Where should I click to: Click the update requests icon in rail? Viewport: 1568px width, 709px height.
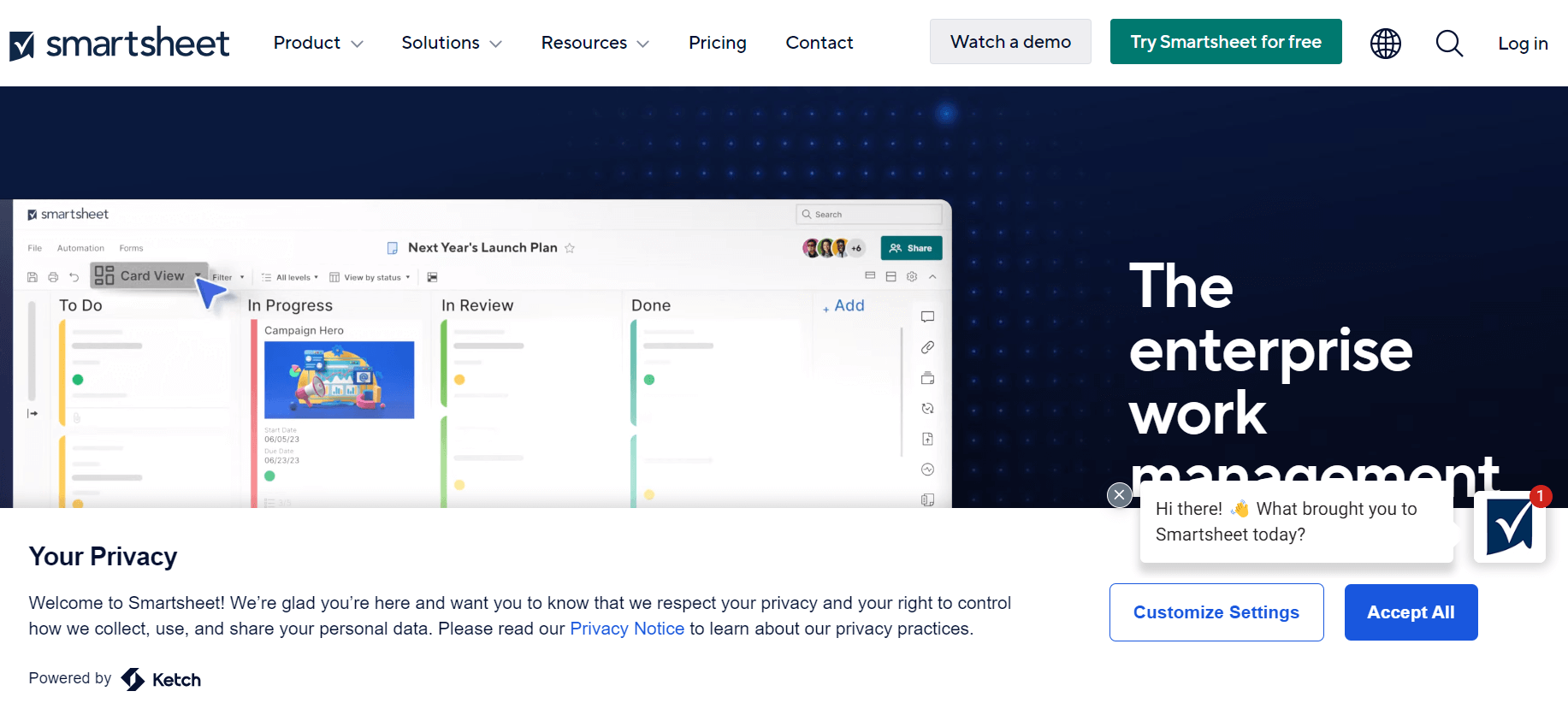[927, 409]
